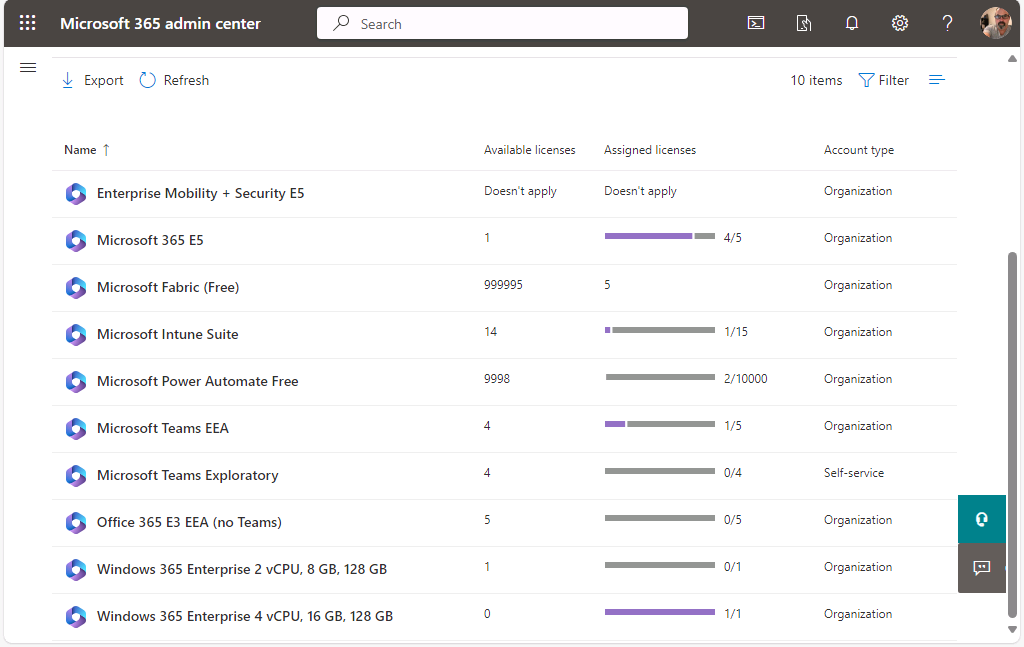Open the account profile picture

(x=995, y=24)
